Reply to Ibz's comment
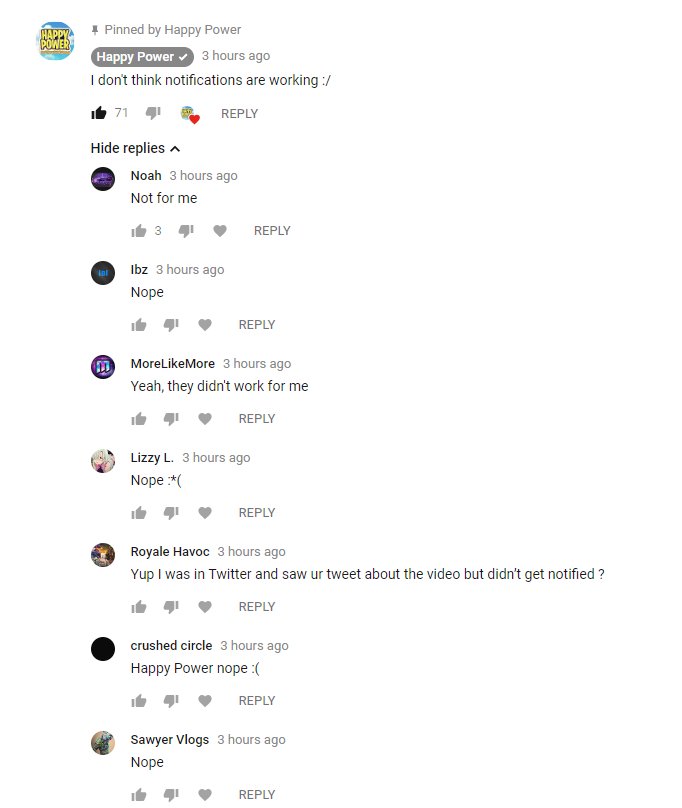This screenshot has height=808, width=682. [x=257, y=325]
